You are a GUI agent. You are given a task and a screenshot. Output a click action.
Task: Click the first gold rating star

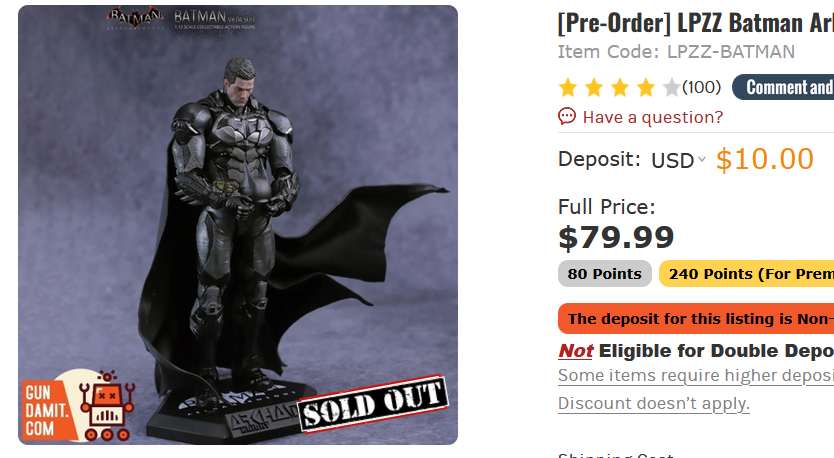pyautogui.click(x=568, y=87)
